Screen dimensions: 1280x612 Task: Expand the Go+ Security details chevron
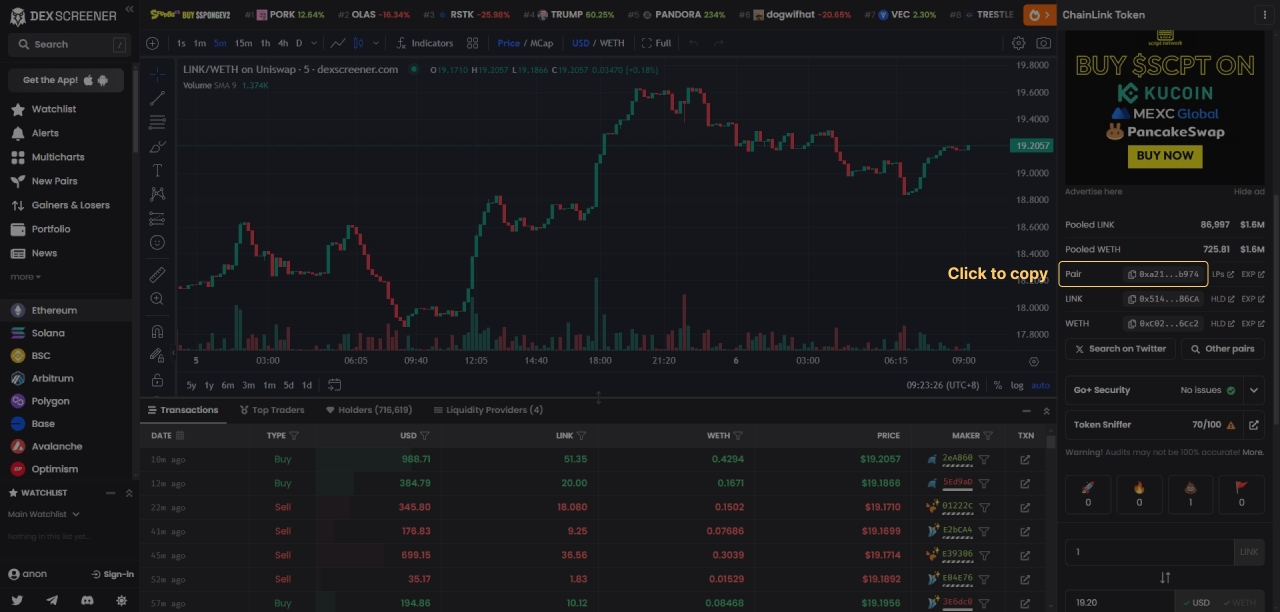click(x=1253, y=390)
